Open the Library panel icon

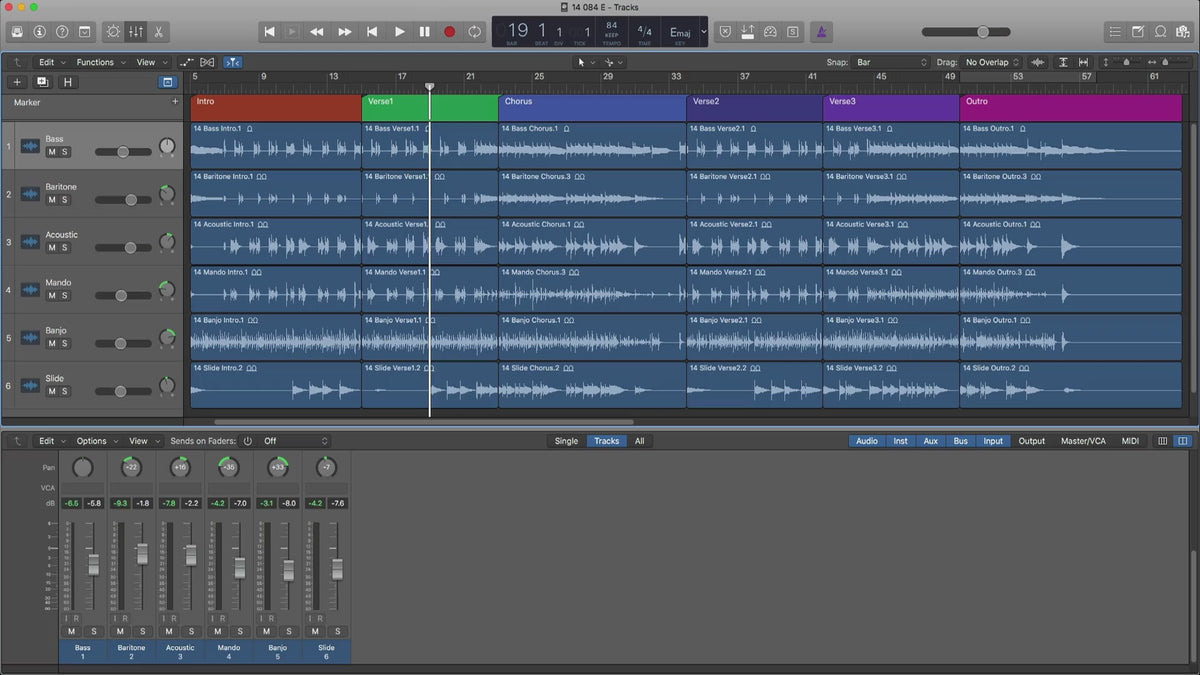17,32
